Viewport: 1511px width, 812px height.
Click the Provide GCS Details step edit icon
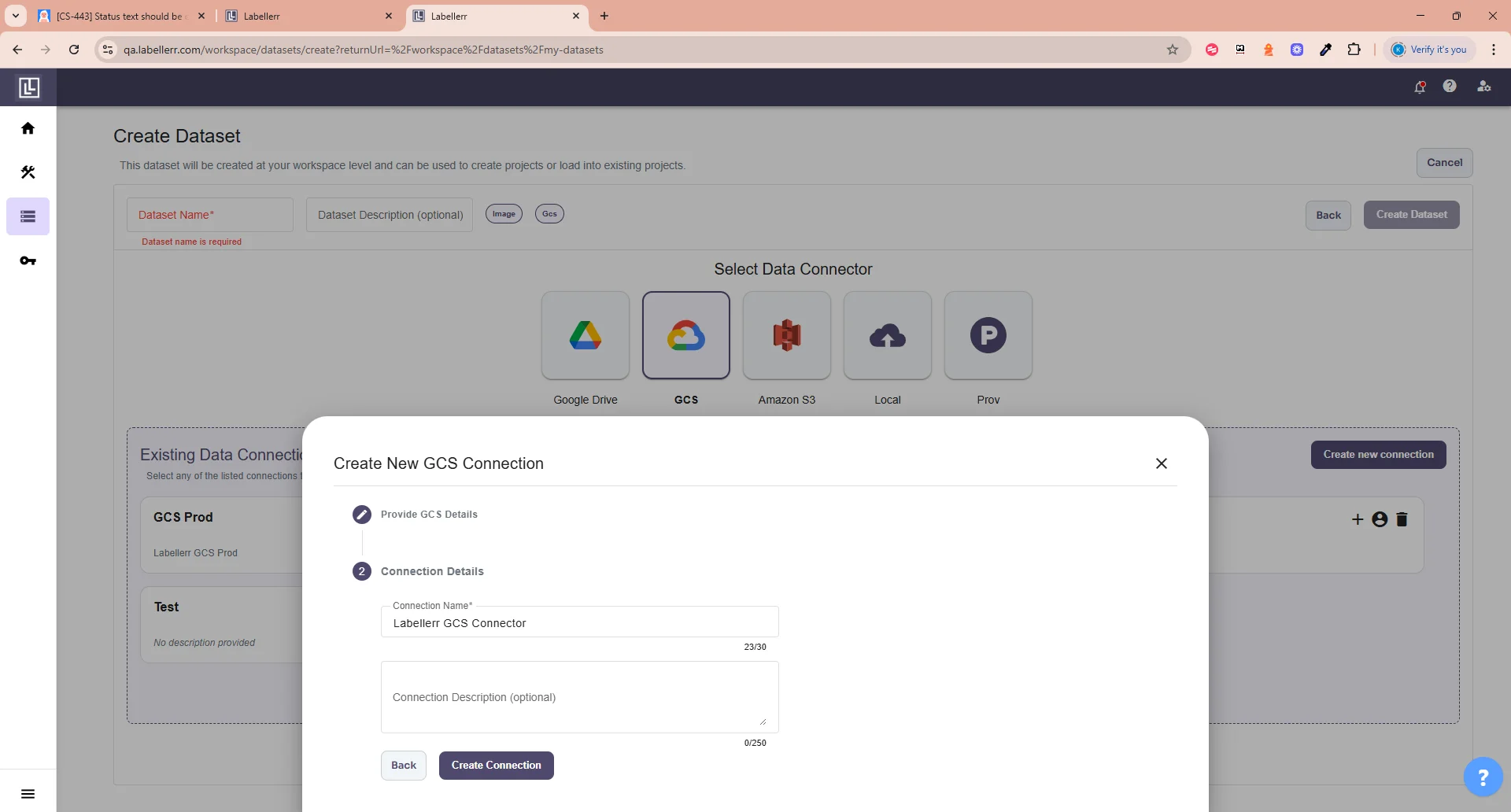[362, 515]
